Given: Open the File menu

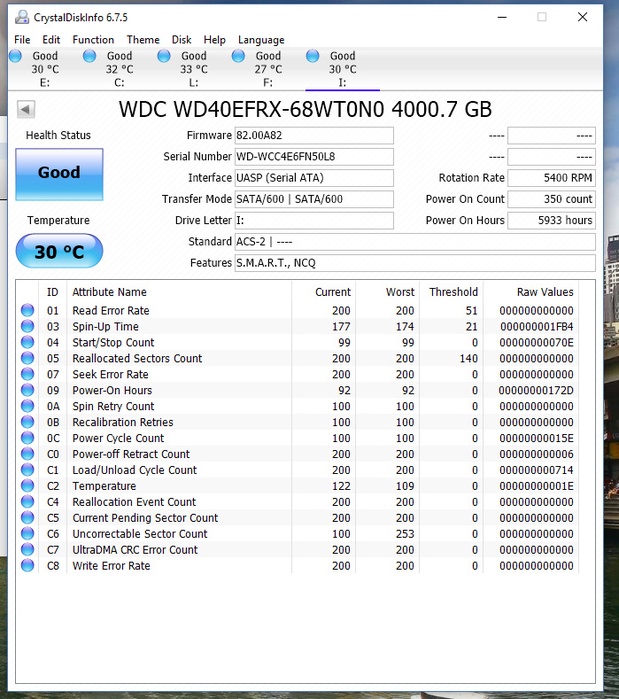Looking at the screenshot, I should tap(22, 40).
